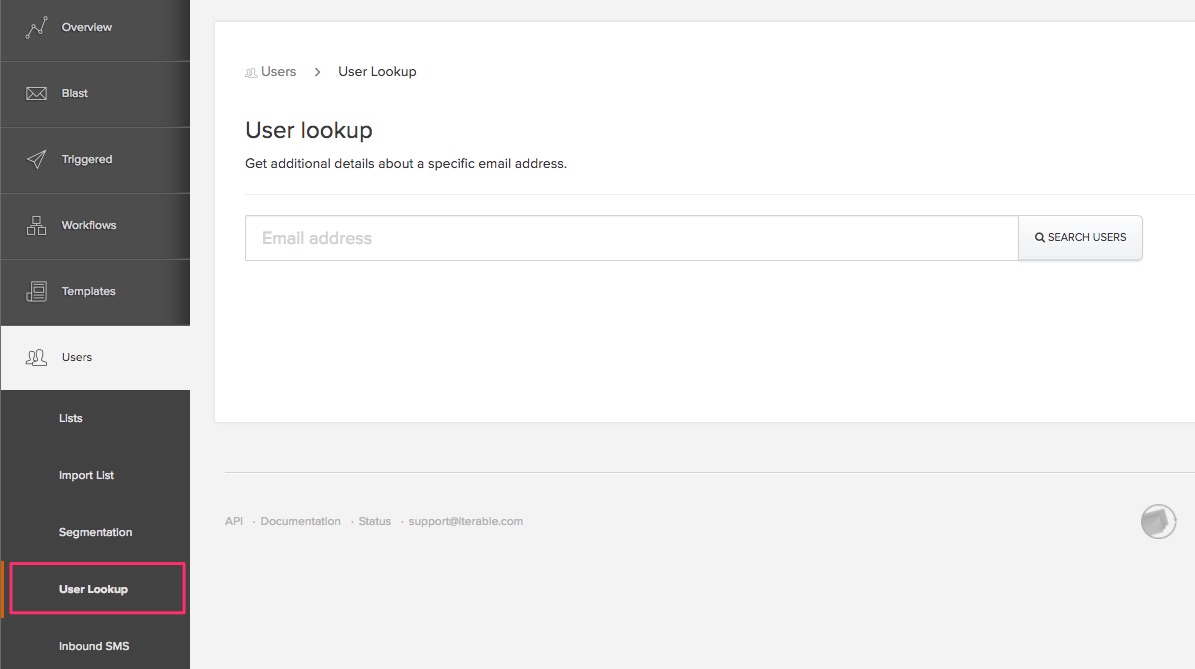Select the Users people icon in sidebar

(x=36, y=357)
